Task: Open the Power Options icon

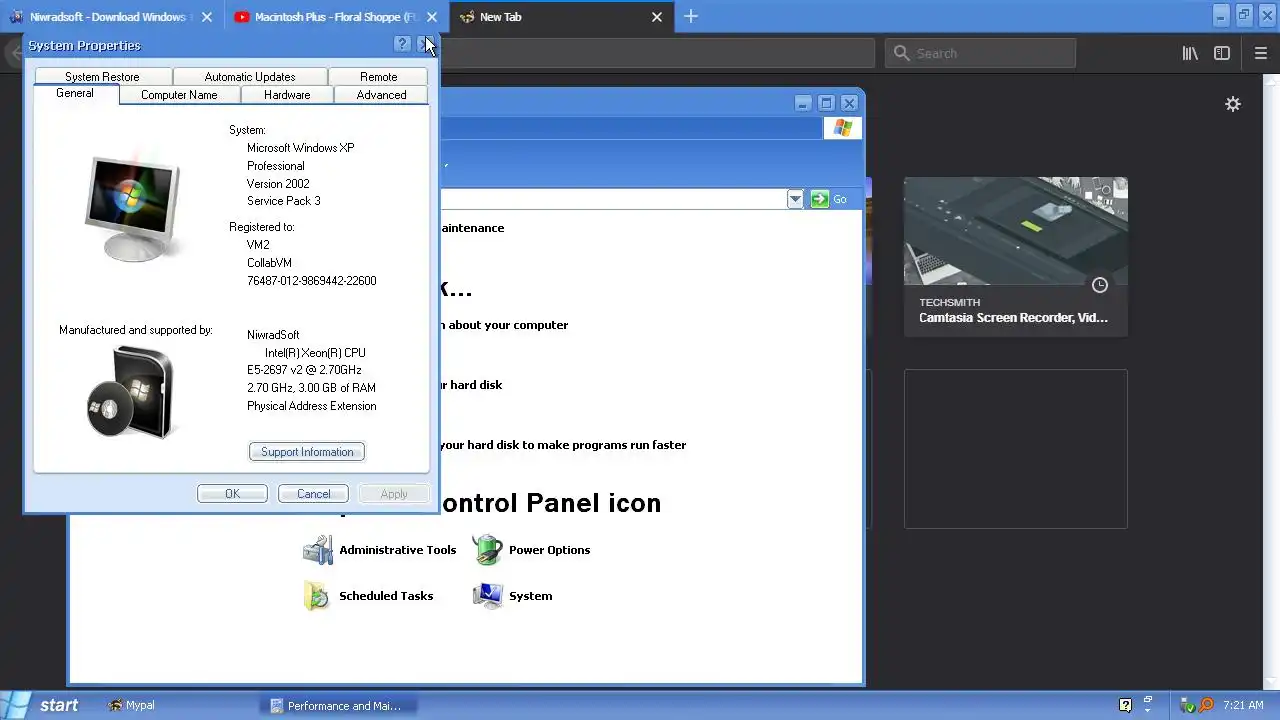Action: point(531,550)
